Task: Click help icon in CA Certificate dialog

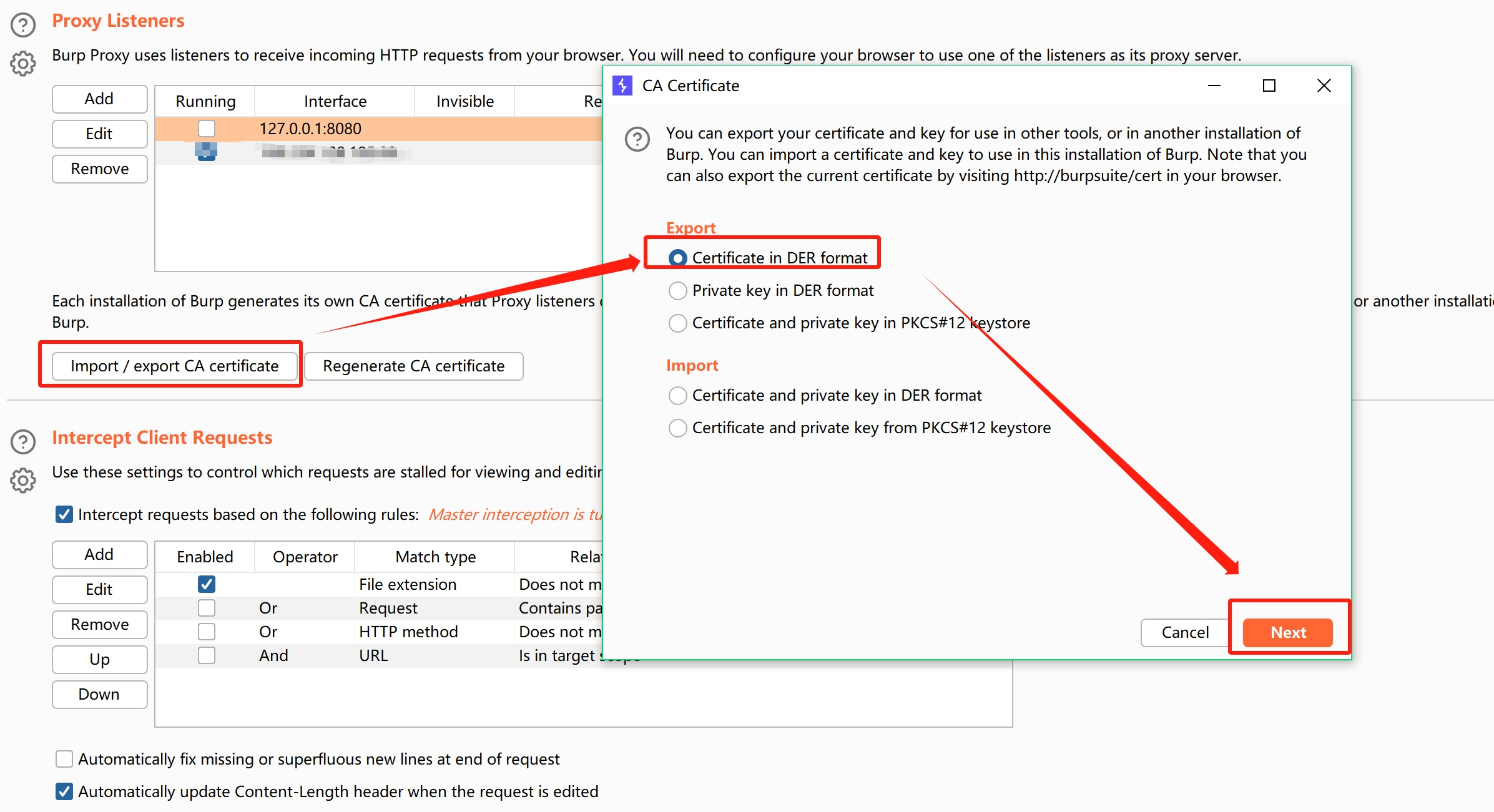Action: (x=637, y=139)
